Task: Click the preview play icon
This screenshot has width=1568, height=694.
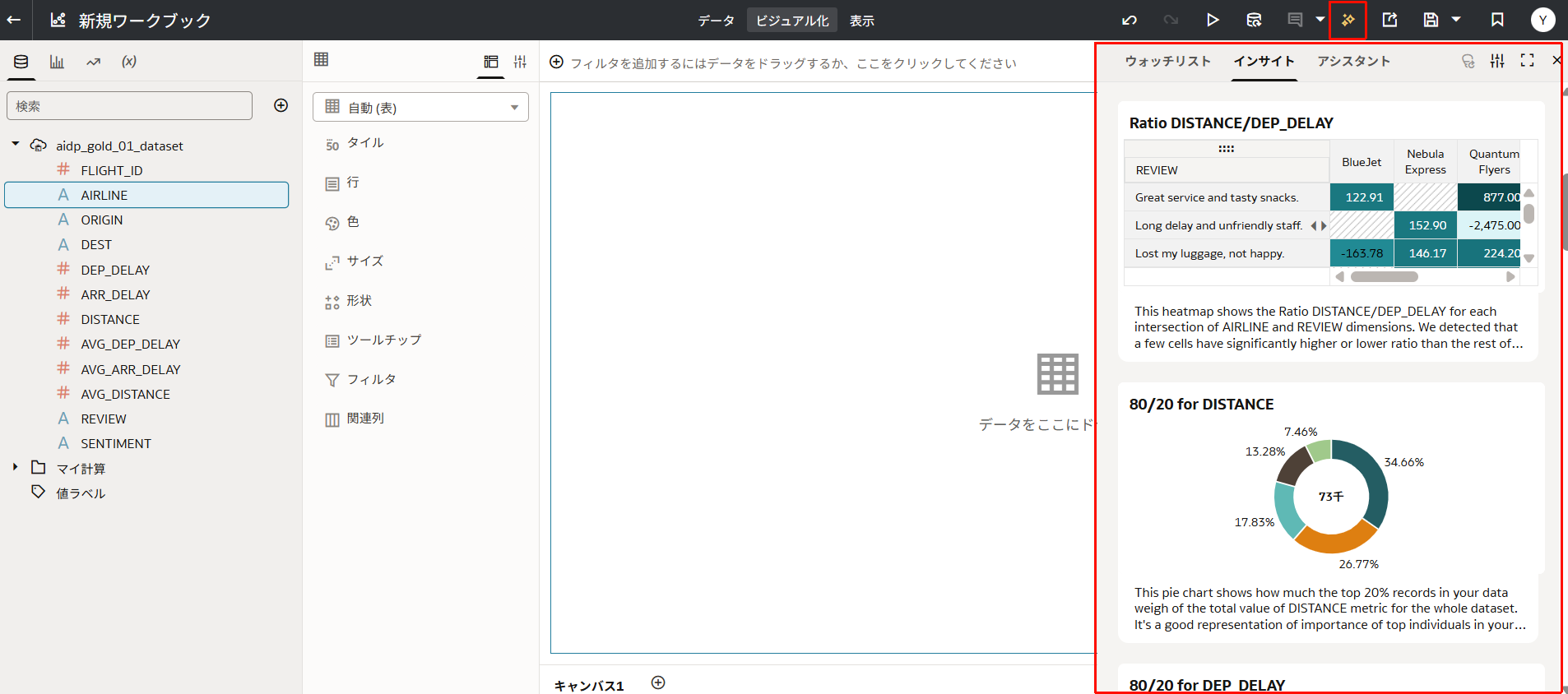Action: click(1213, 20)
